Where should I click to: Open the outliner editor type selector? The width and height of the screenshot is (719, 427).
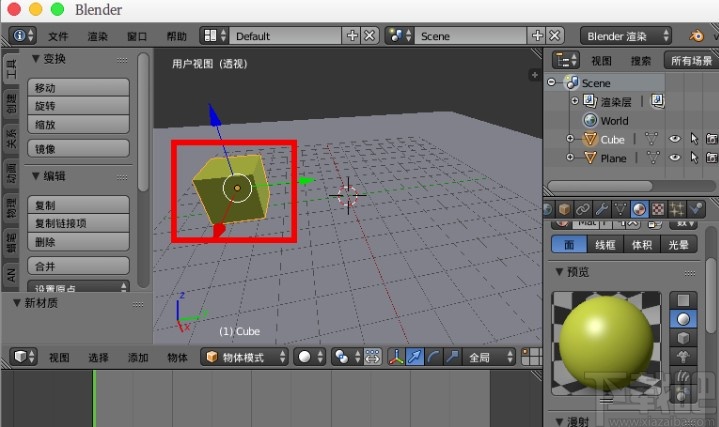565,60
